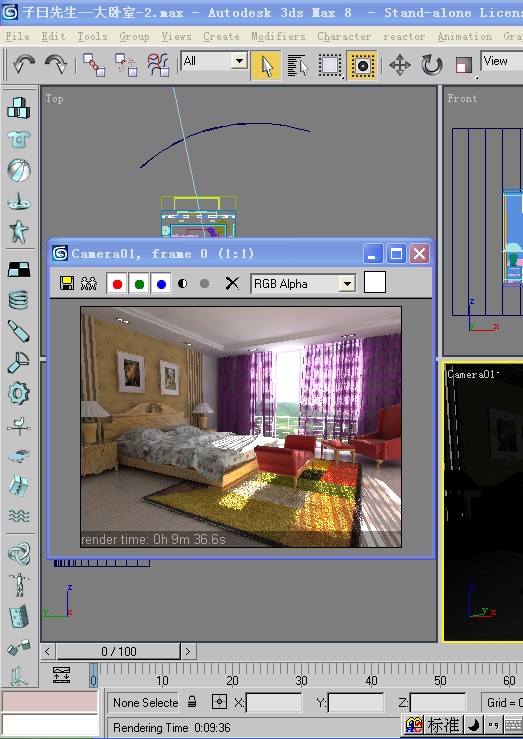Click the rendered bedroom image
The width and height of the screenshot is (523, 739).
pyautogui.click(x=241, y=427)
